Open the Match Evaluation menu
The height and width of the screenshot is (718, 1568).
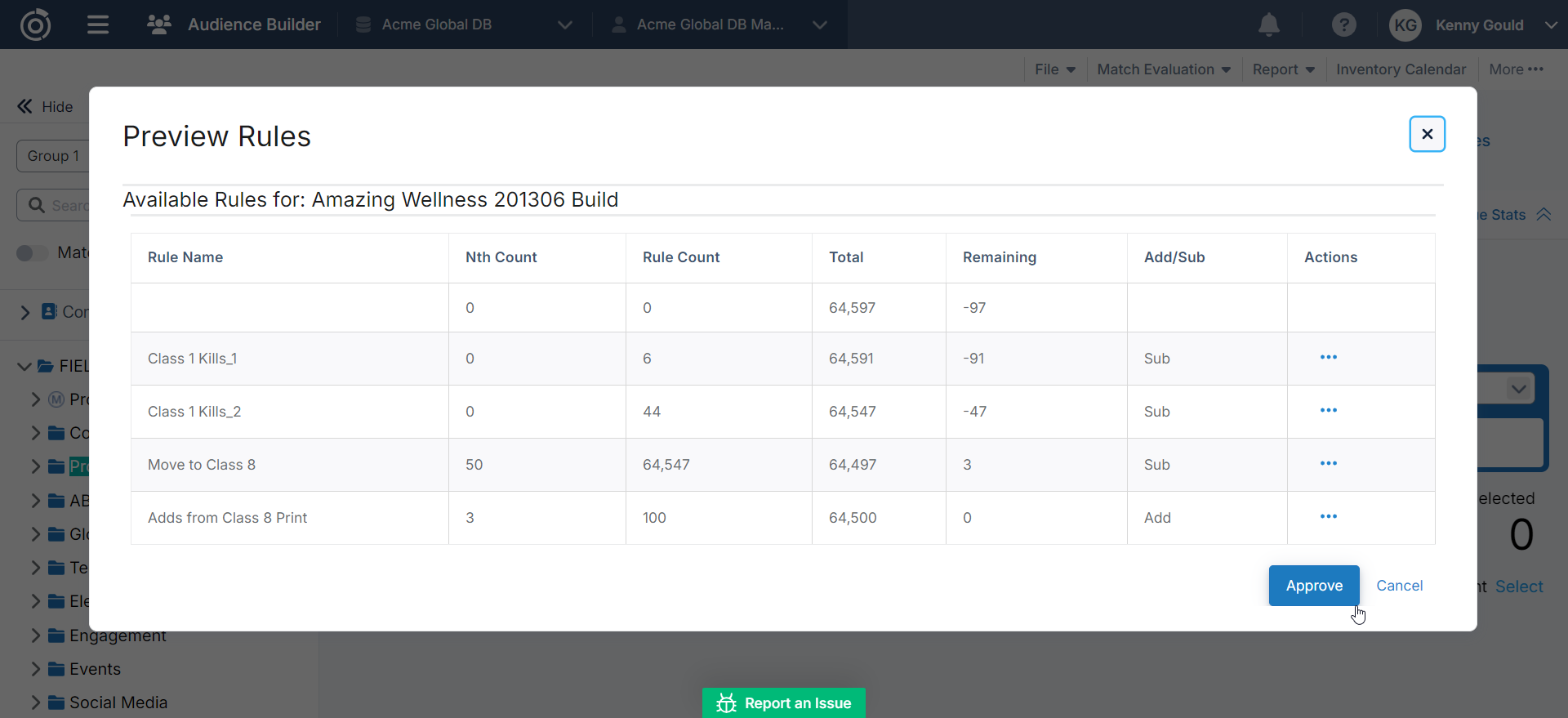[x=1163, y=69]
